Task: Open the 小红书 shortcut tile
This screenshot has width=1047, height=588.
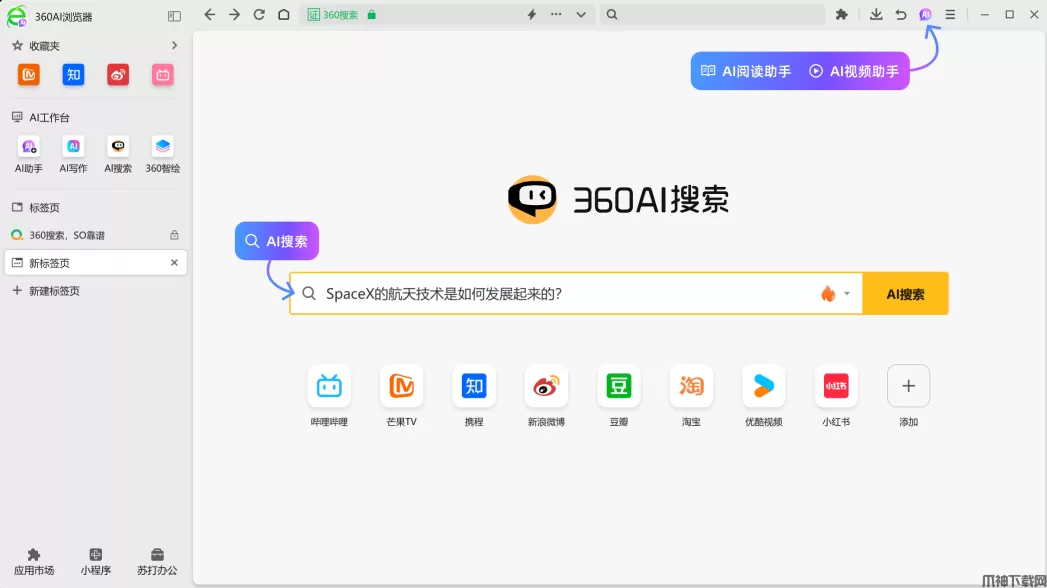Action: click(836, 386)
